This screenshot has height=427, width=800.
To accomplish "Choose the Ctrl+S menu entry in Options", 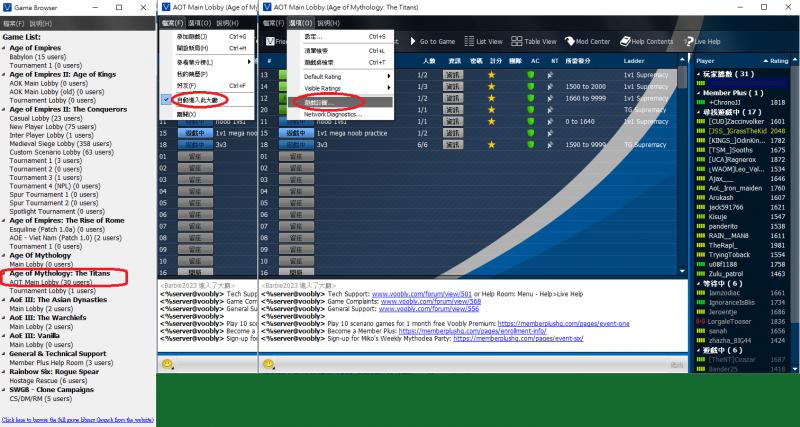I will tap(340, 37).
